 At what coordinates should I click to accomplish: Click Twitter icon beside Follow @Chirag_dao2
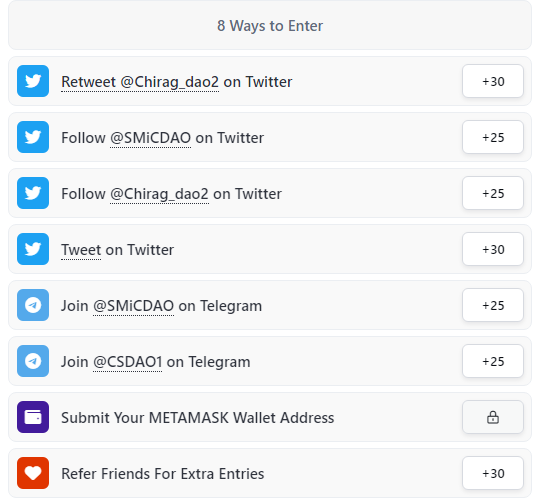[x=33, y=193]
